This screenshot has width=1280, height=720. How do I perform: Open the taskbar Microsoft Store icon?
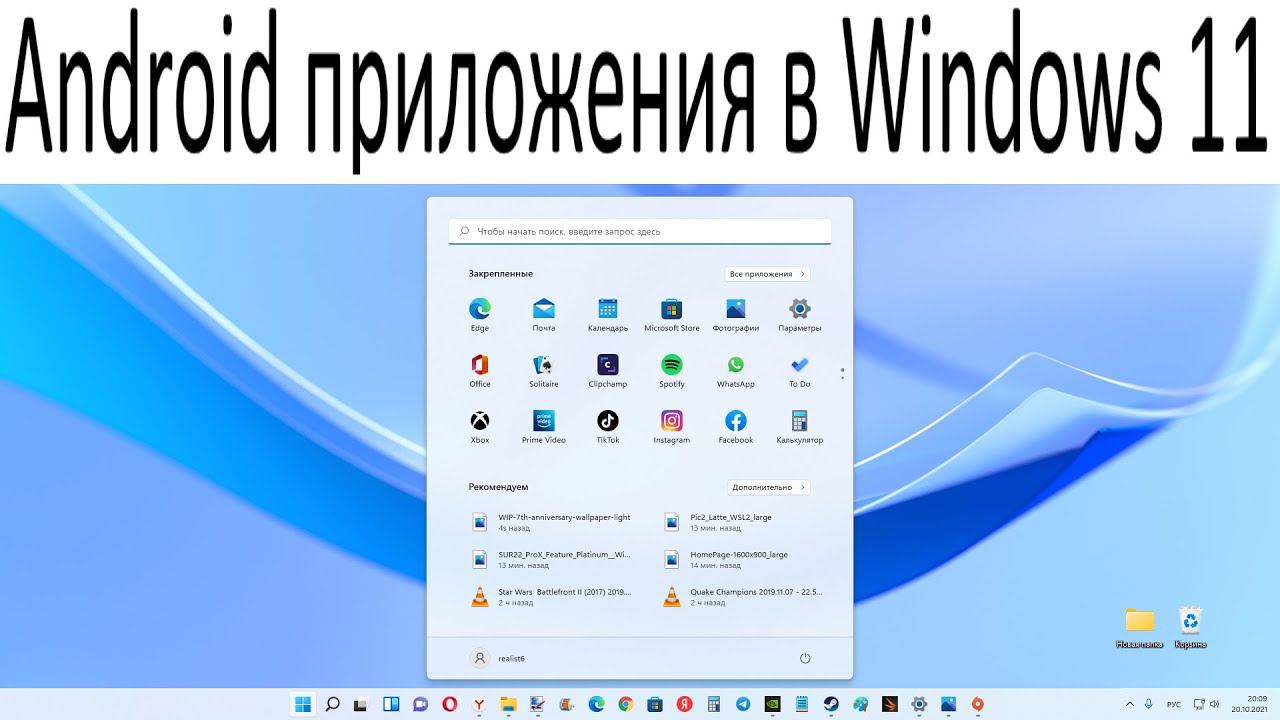[x=655, y=704]
